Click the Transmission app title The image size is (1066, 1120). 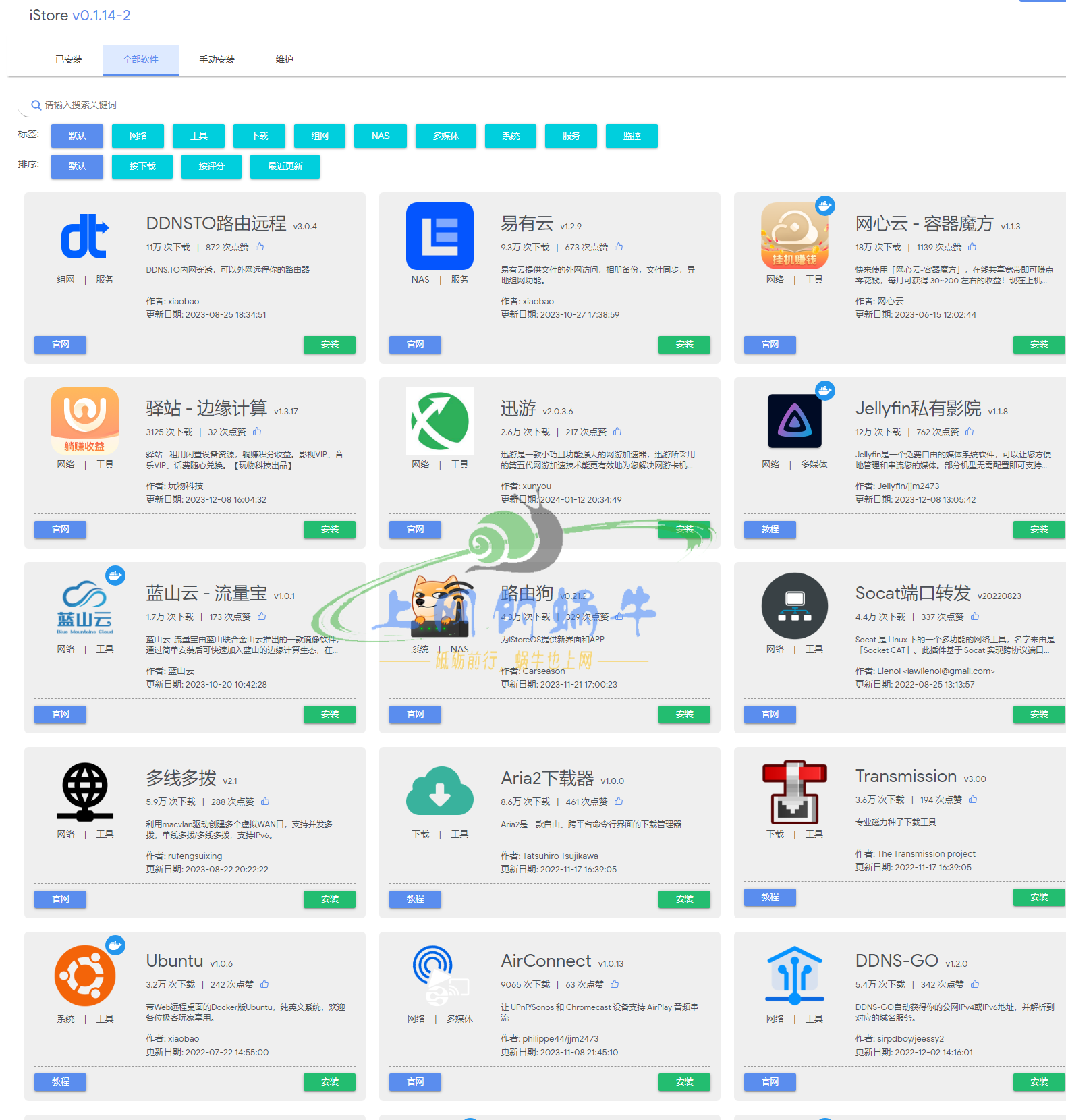906,776
